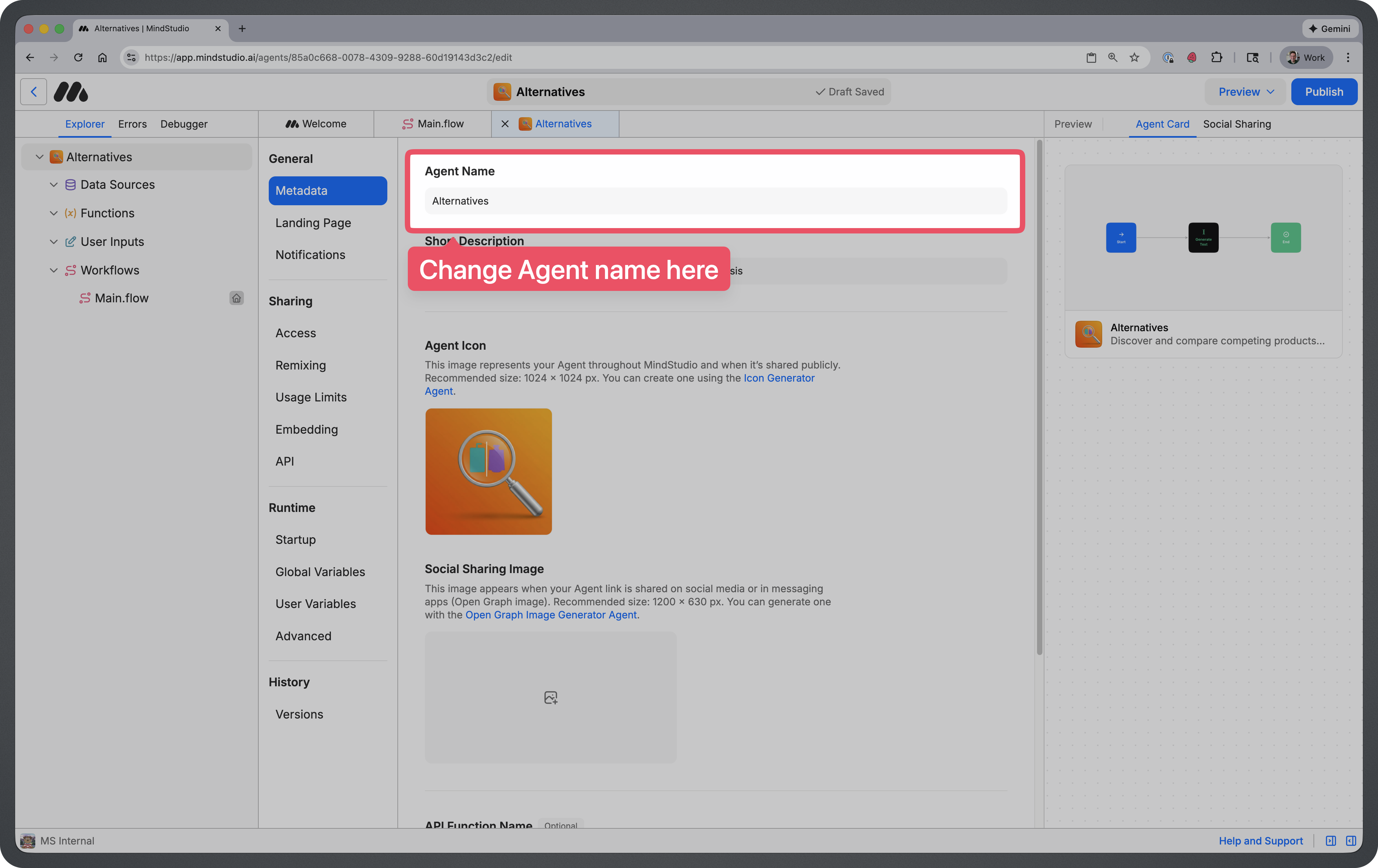Click the Functions (x) icon in explorer
This screenshot has height=868, width=1378.
click(71, 213)
